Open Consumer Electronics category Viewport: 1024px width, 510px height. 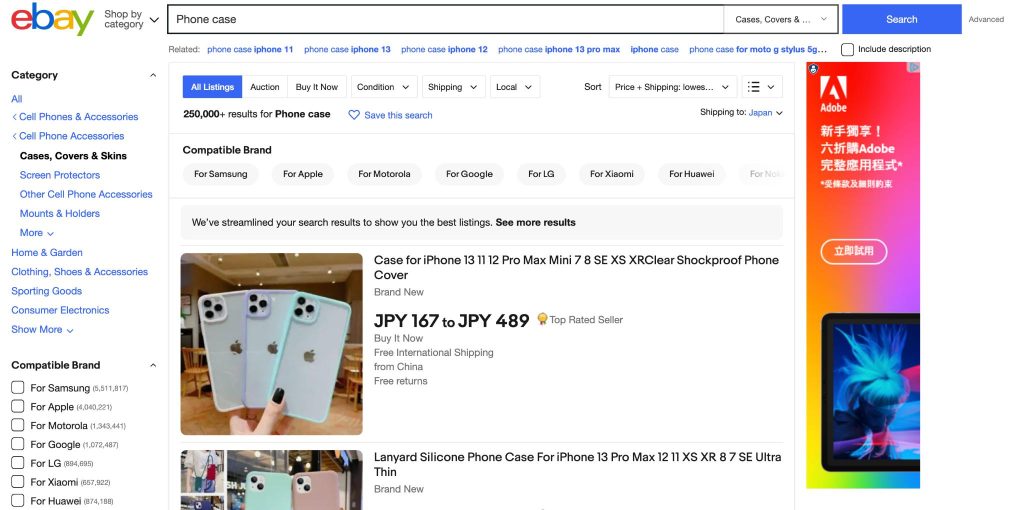60,310
